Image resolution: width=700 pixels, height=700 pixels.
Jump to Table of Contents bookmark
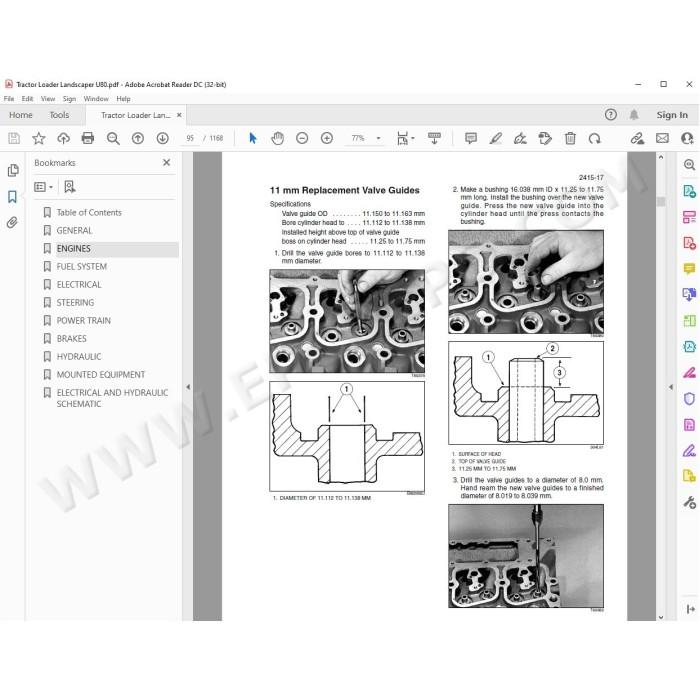coord(89,212)
